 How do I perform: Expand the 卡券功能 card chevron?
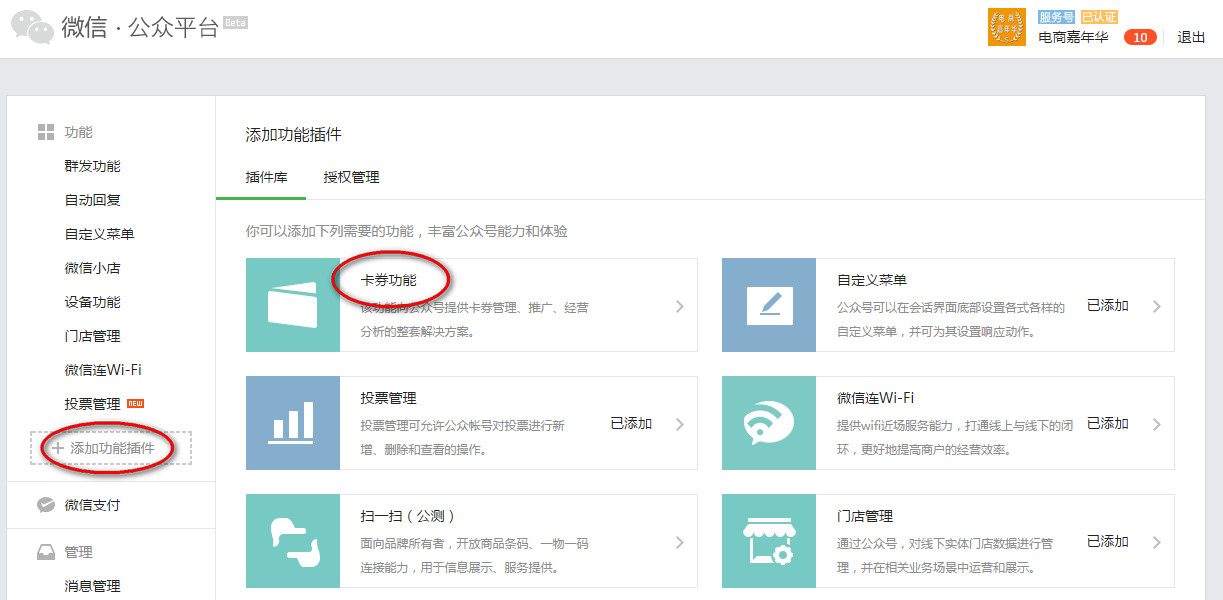680,306
